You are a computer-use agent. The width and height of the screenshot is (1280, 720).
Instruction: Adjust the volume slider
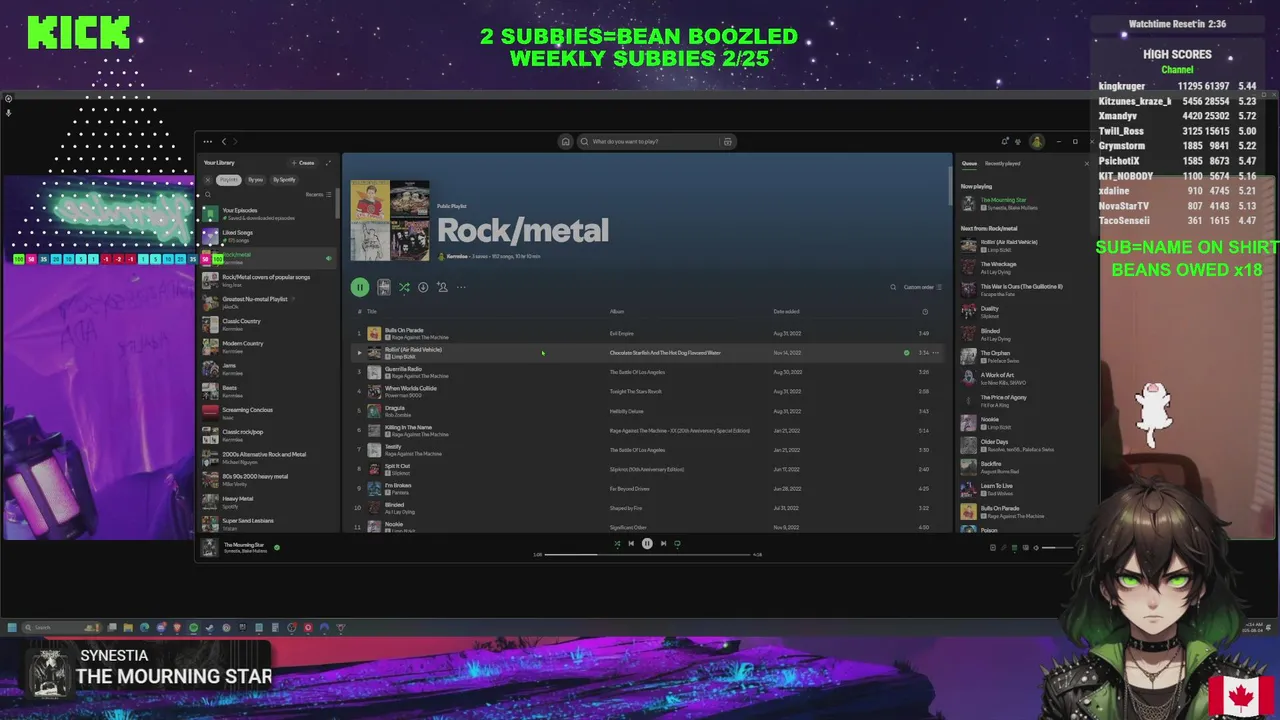1057,547
